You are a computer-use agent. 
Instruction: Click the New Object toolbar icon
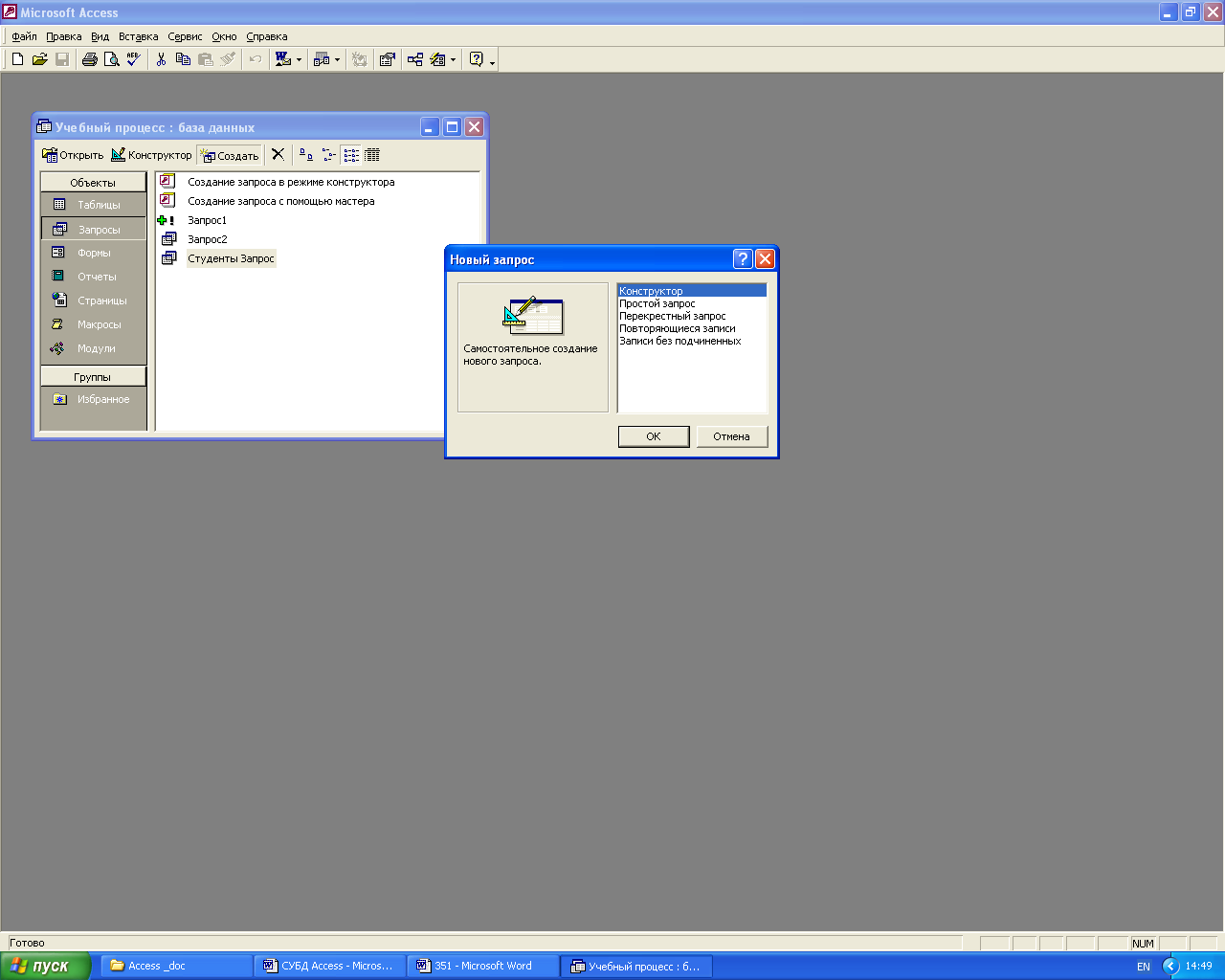point(437,59)
